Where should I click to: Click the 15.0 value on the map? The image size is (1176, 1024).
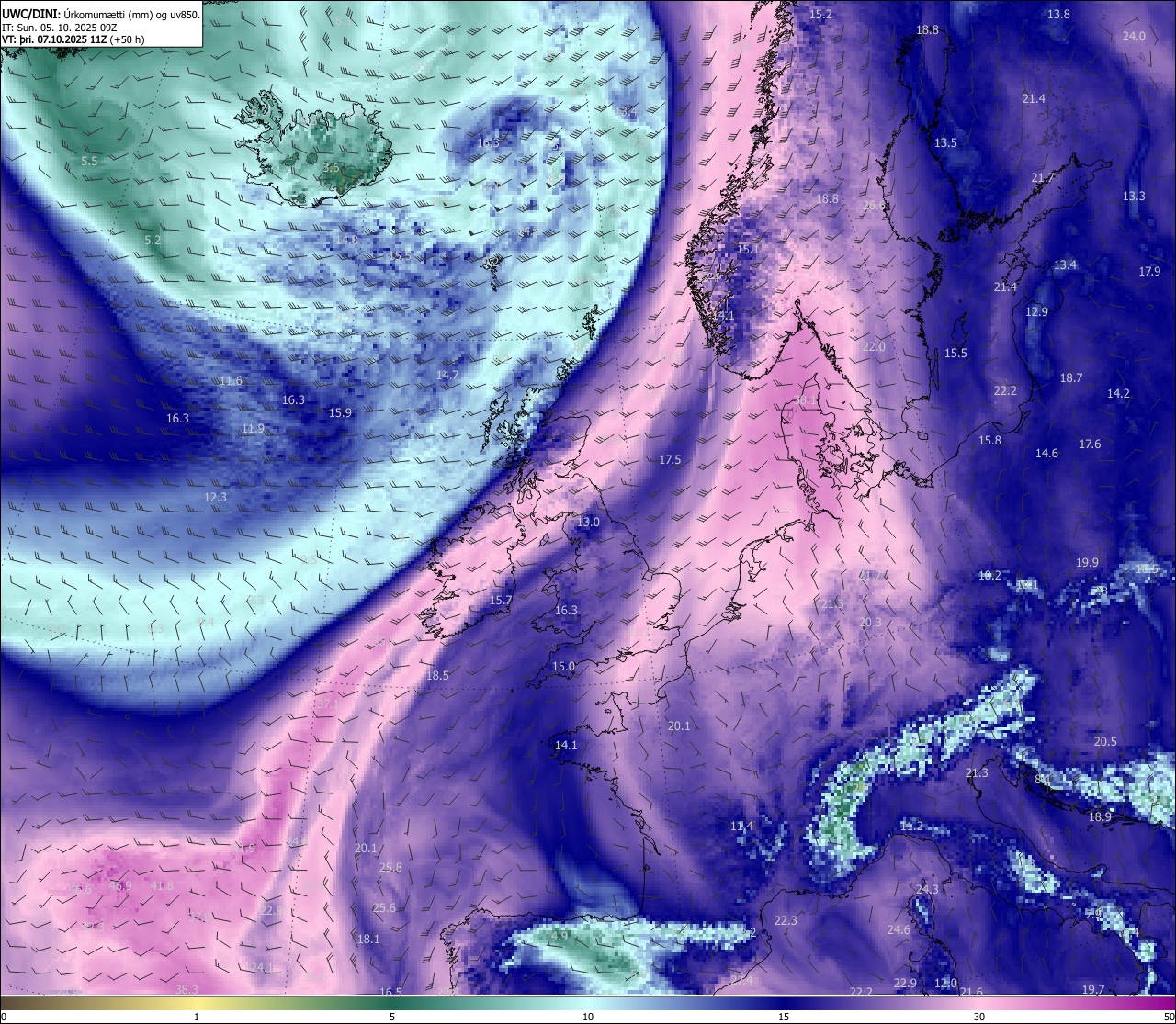click(x=563, y=666)
